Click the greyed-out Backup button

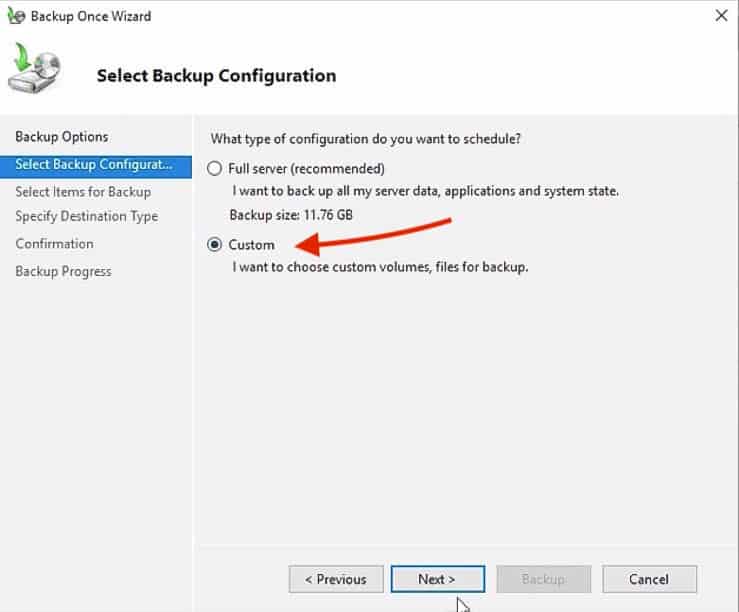click(x=543, y=579)
